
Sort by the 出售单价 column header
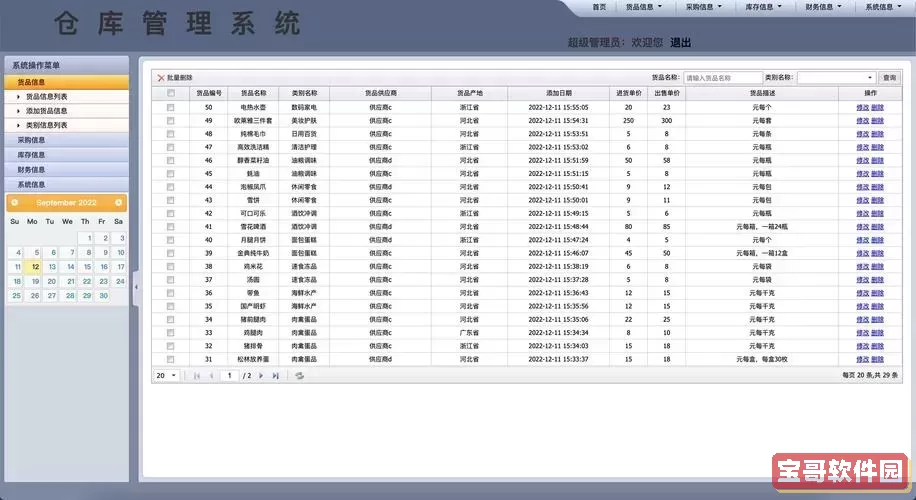click(667, 93)
